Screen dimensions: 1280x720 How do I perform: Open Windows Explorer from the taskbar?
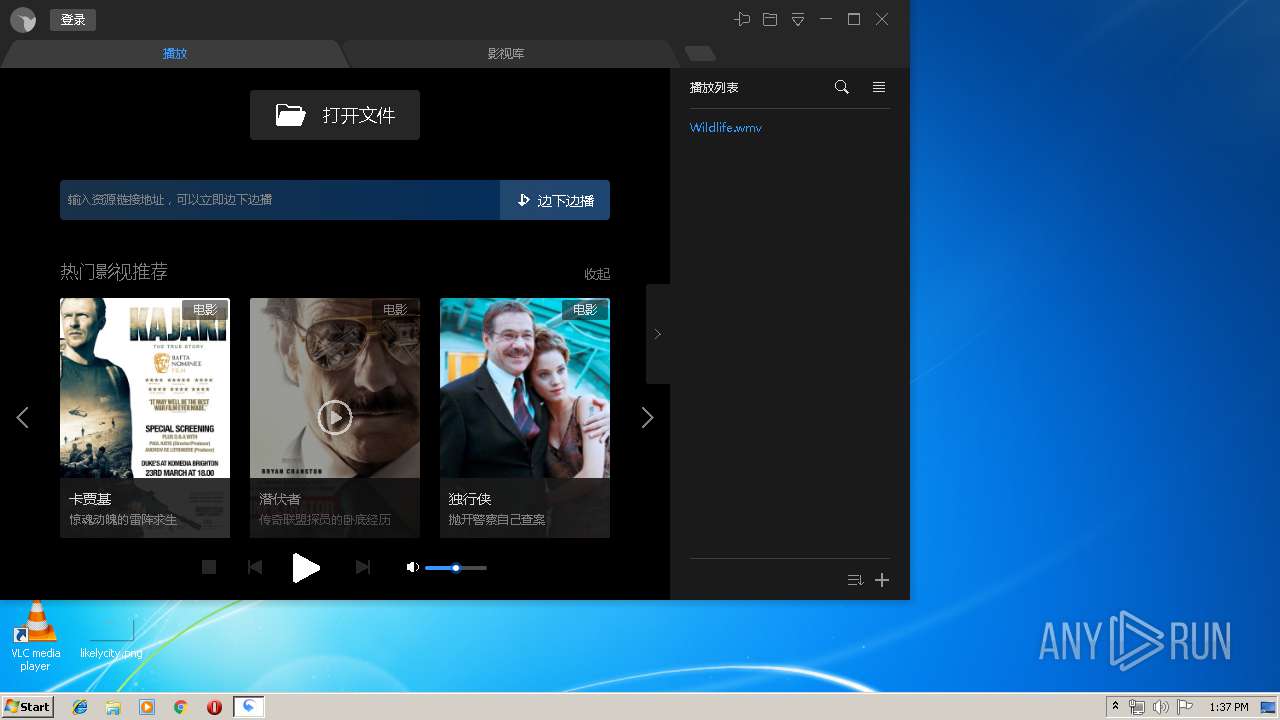coord(113,707)
